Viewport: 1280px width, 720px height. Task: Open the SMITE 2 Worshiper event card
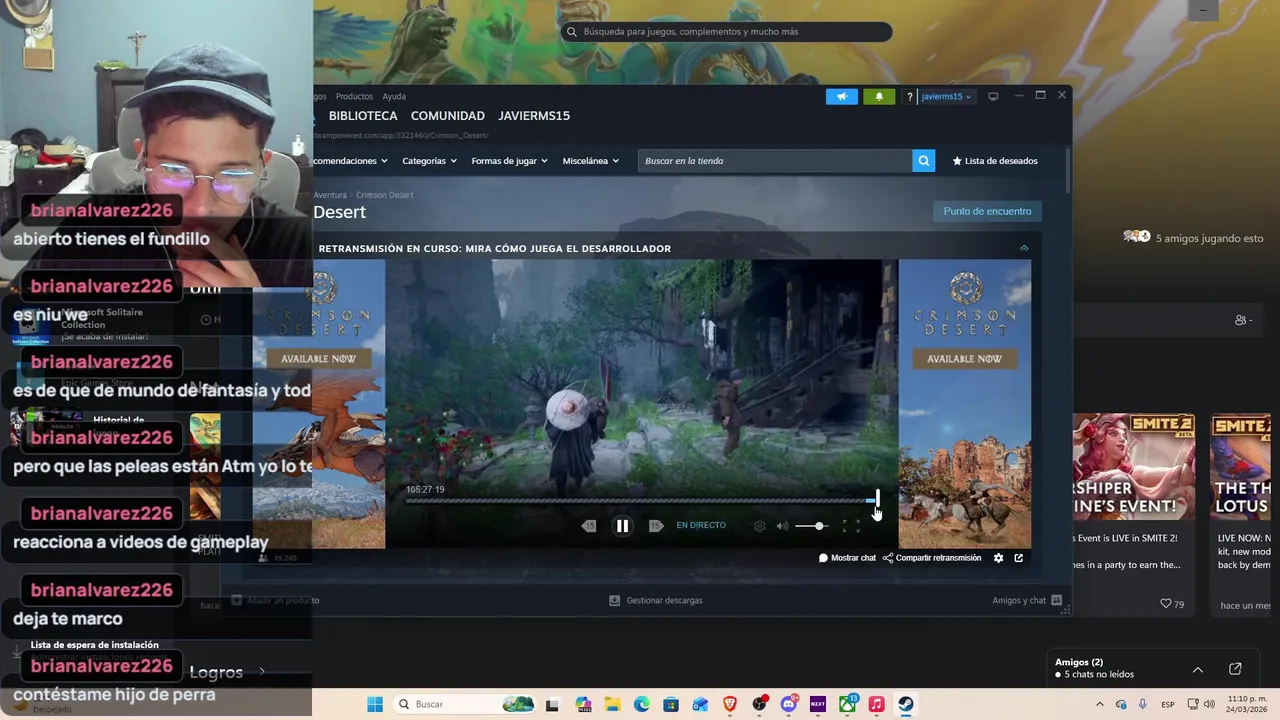point(1133,514)
